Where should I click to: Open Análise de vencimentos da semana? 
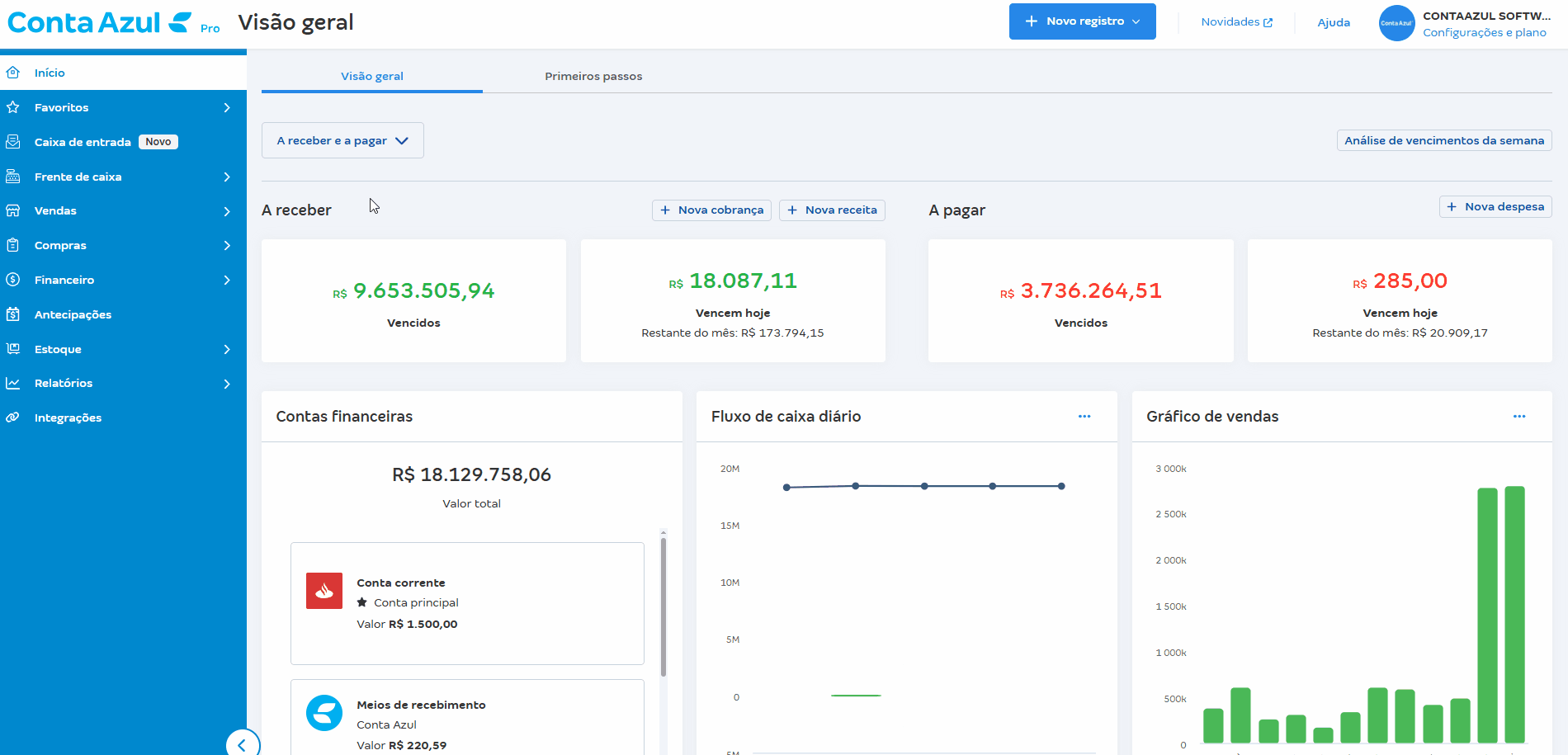click(x=1444, y=140)
